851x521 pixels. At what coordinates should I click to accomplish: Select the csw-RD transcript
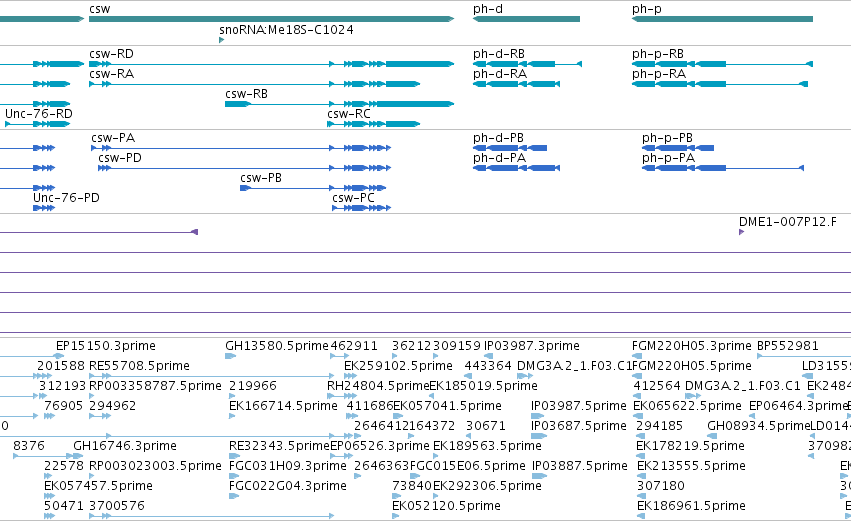pyautogui.click(x=271, y=64)
